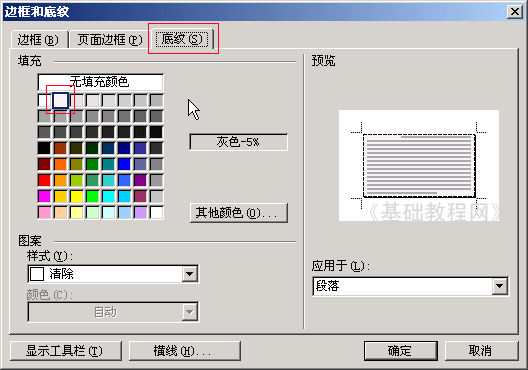Select the bright yellow fill swatch

76,196
